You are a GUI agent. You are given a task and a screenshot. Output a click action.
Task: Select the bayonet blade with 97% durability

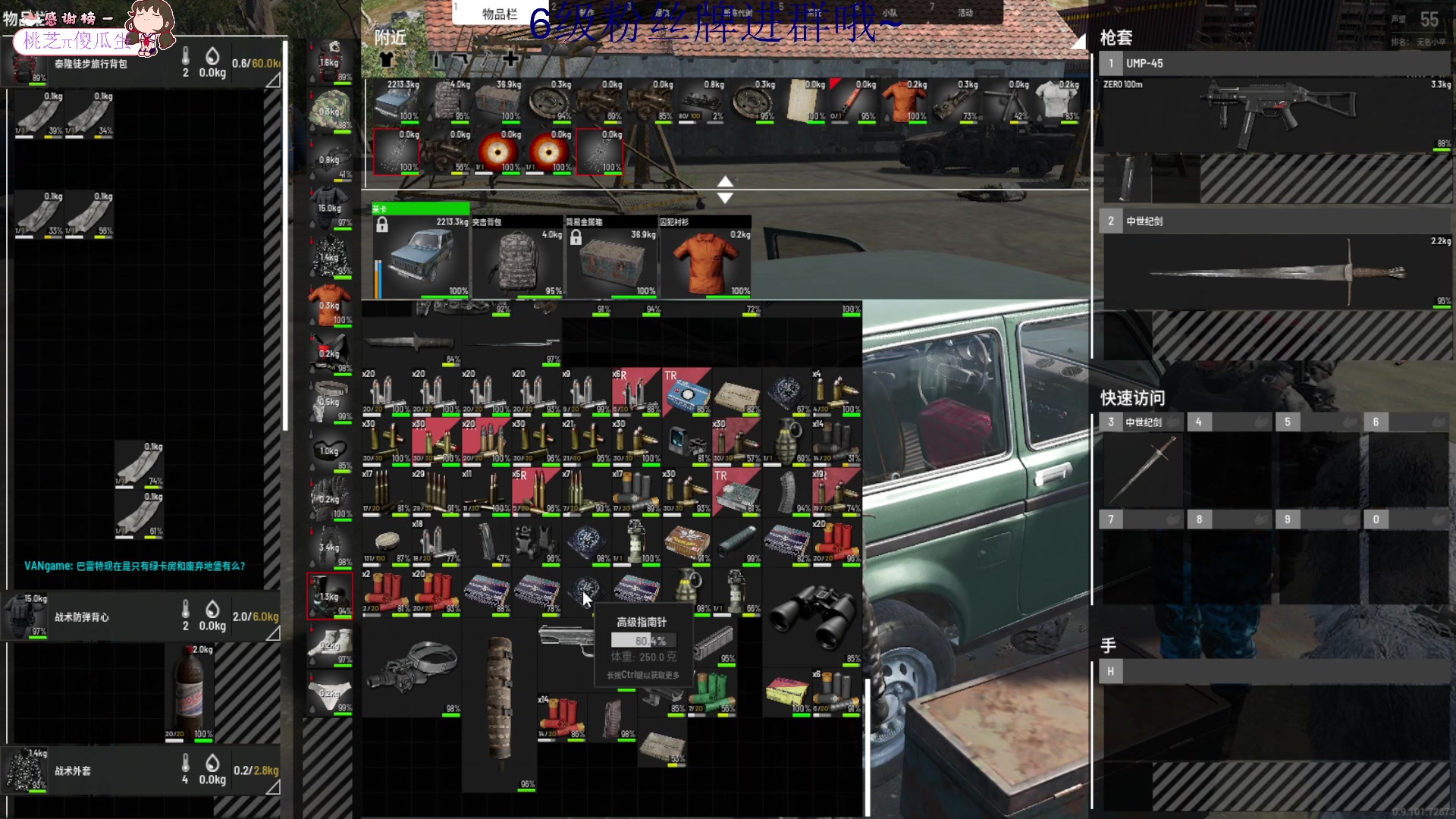(x=512, y=342)
